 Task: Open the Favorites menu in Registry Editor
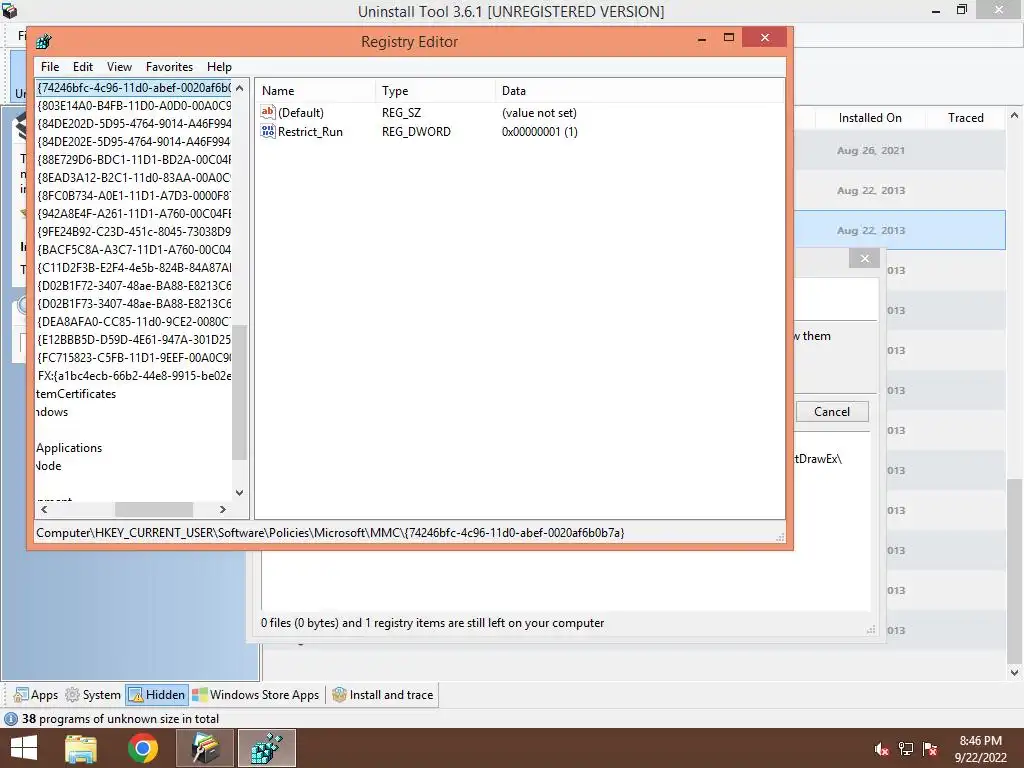tap(169, 67)
